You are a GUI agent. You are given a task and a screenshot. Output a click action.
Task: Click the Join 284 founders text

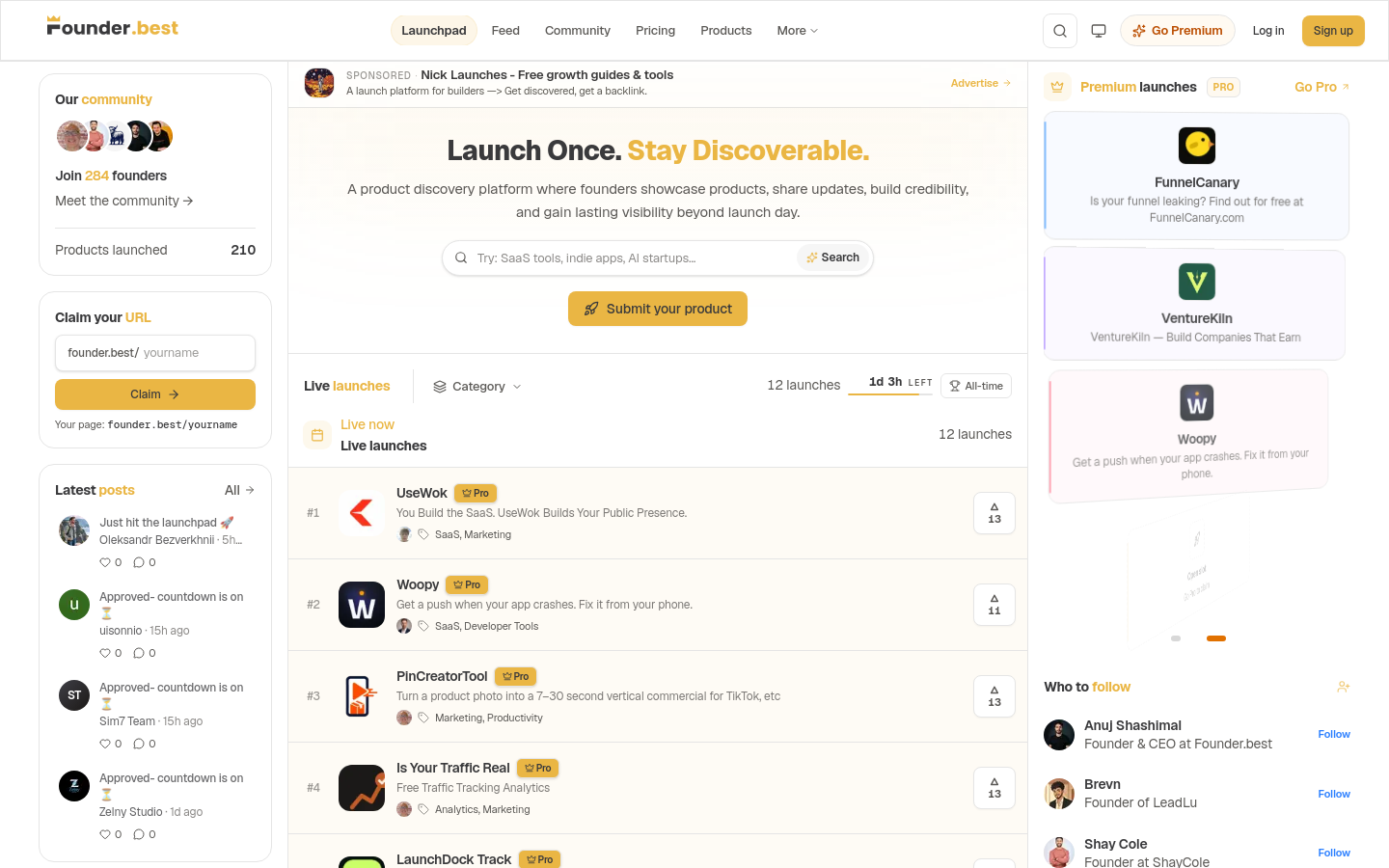click(x=111, y=176)
